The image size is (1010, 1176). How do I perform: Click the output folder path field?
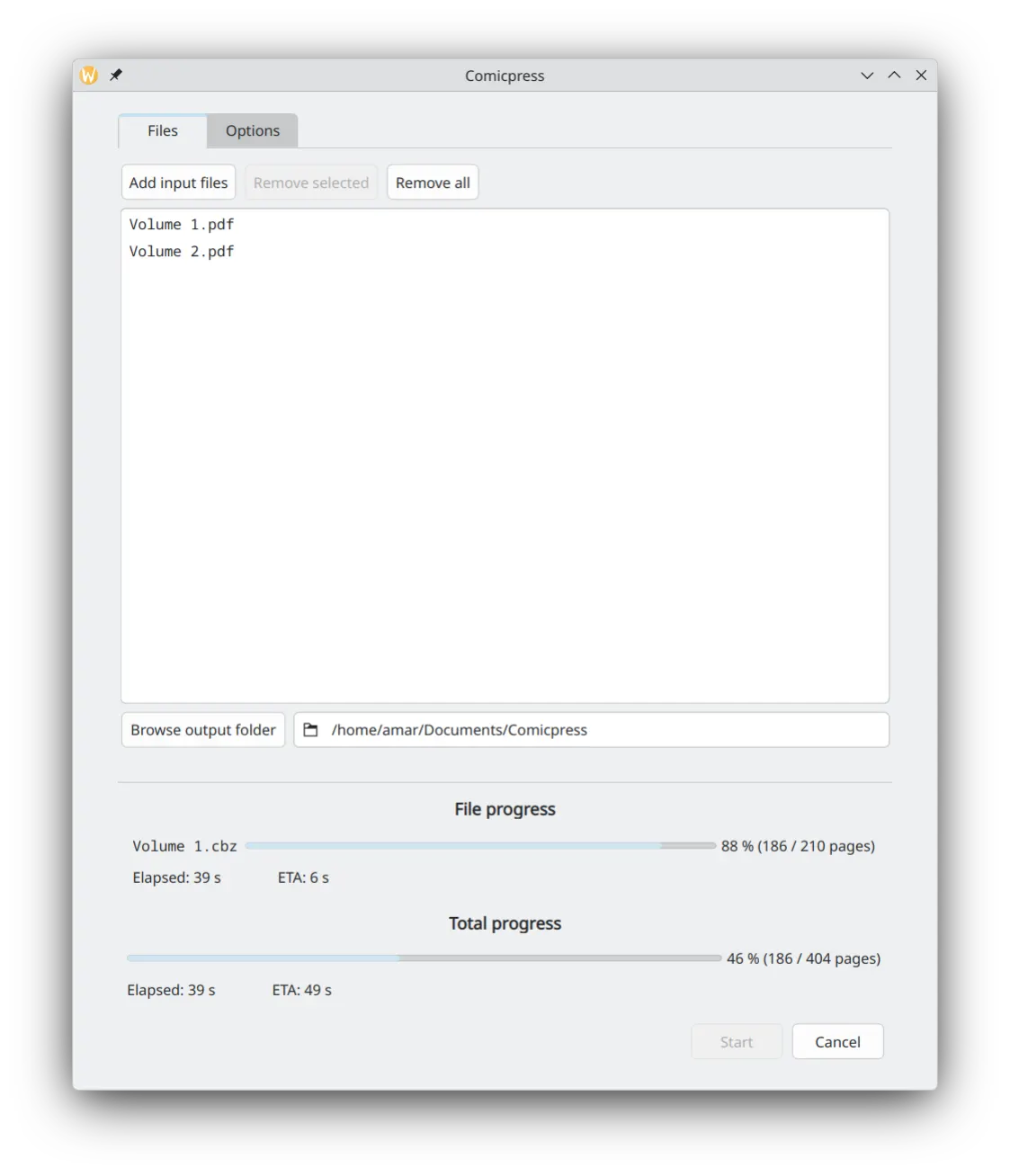[591, 730]
